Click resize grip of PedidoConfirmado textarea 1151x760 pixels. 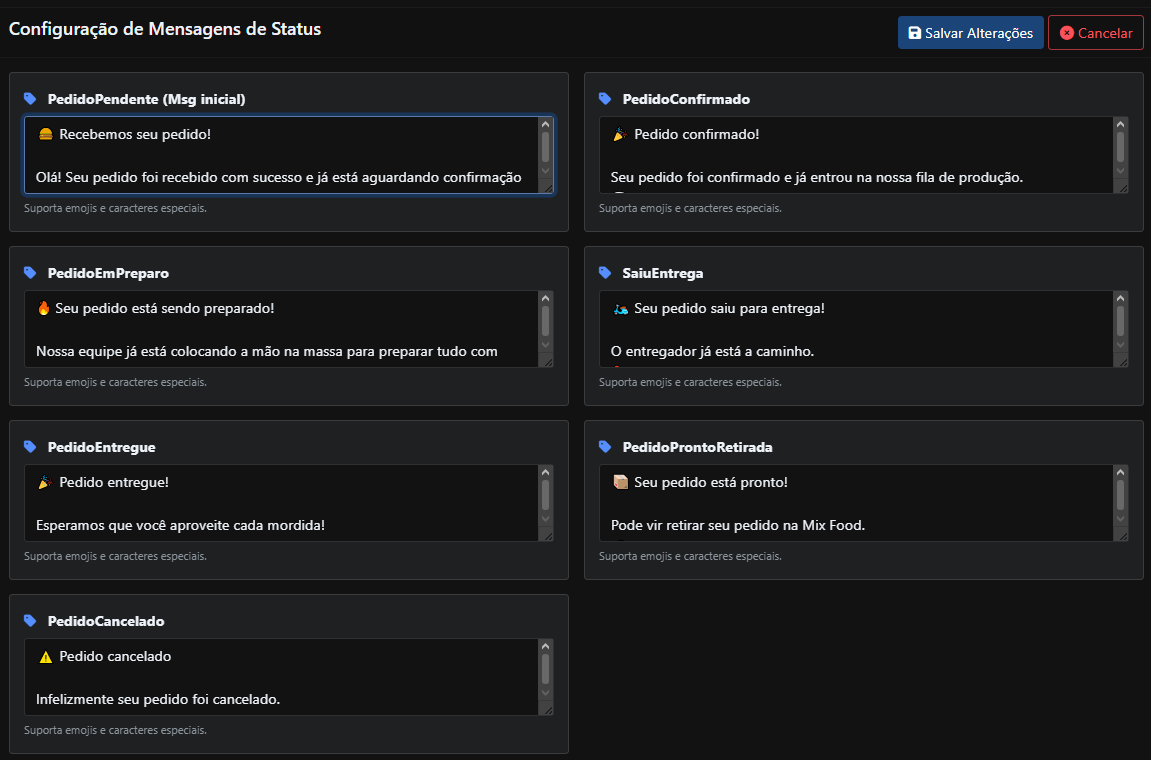tap(1121, 187)
